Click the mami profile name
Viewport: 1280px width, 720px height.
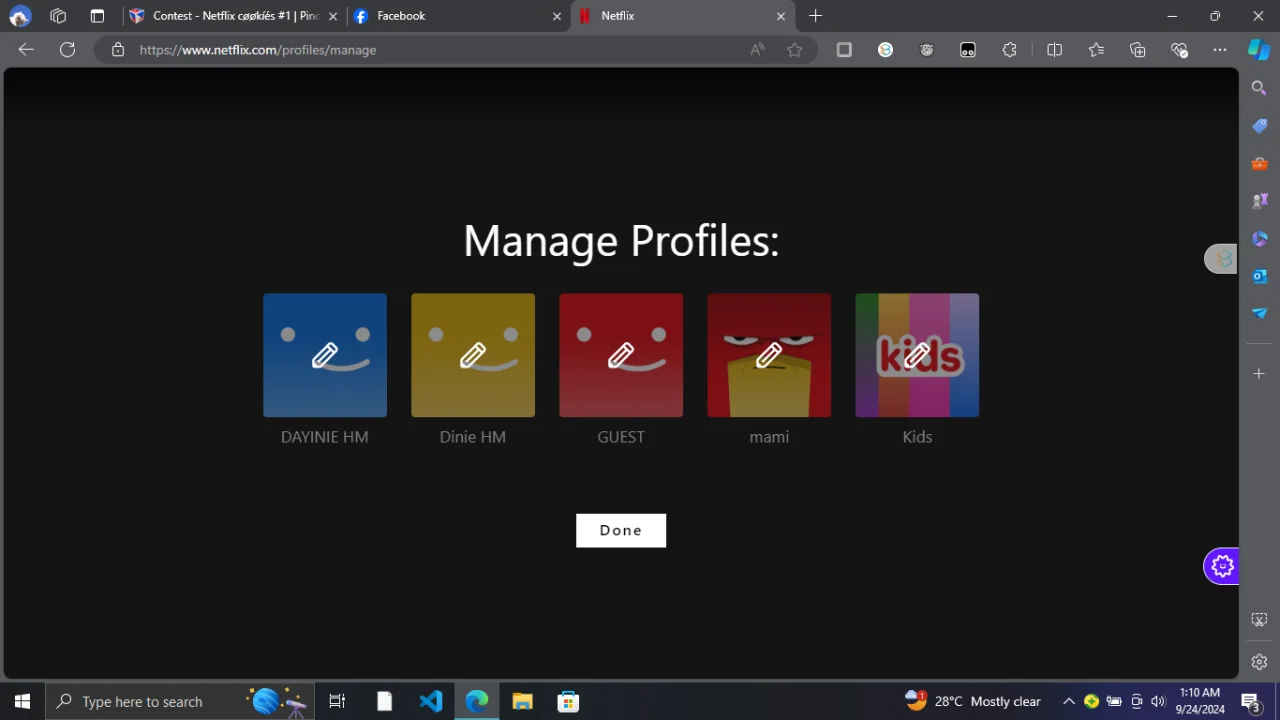click(x=769, y=437)
